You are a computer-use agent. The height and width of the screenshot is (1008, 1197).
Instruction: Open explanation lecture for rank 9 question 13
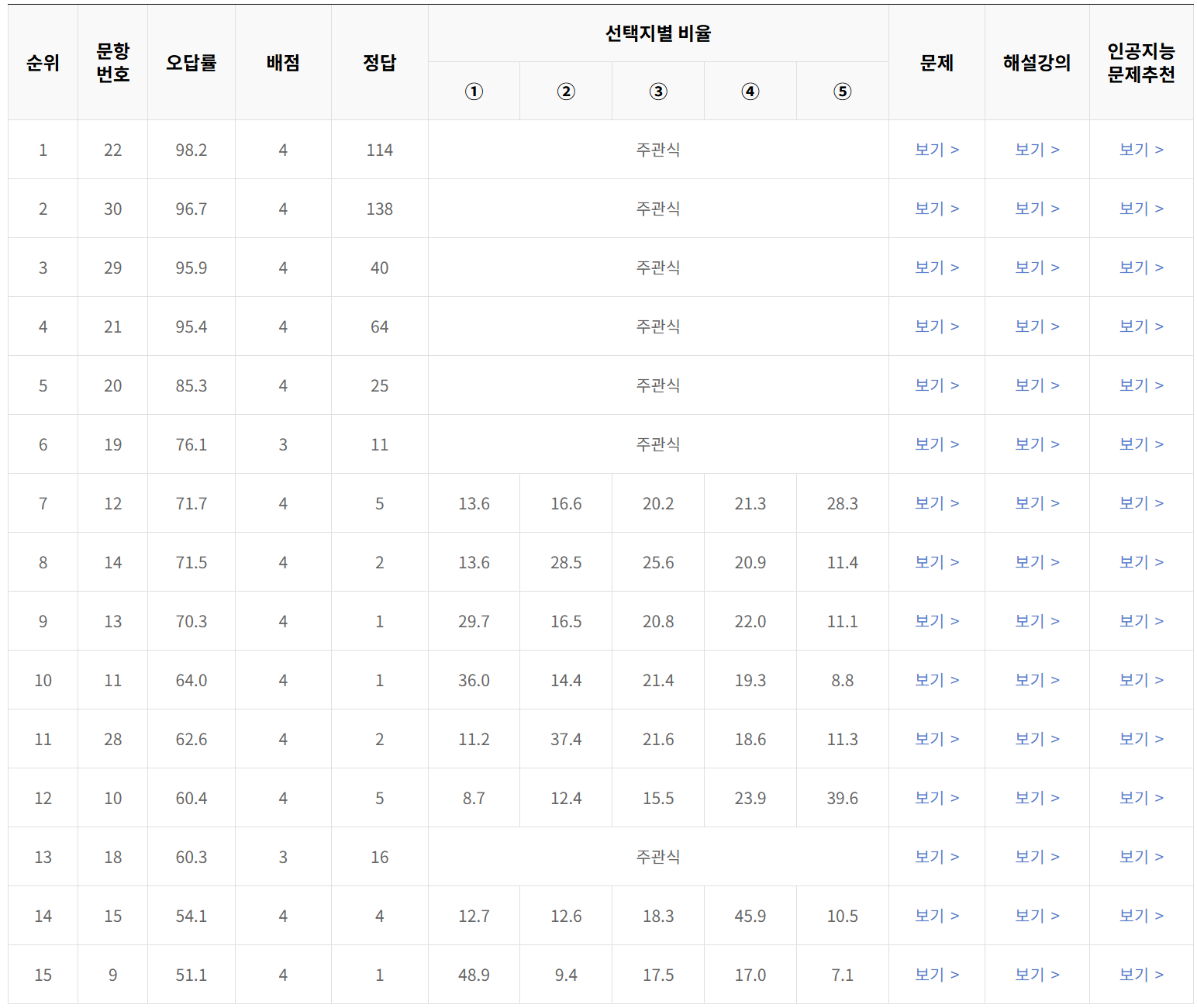pos(1037,621)
